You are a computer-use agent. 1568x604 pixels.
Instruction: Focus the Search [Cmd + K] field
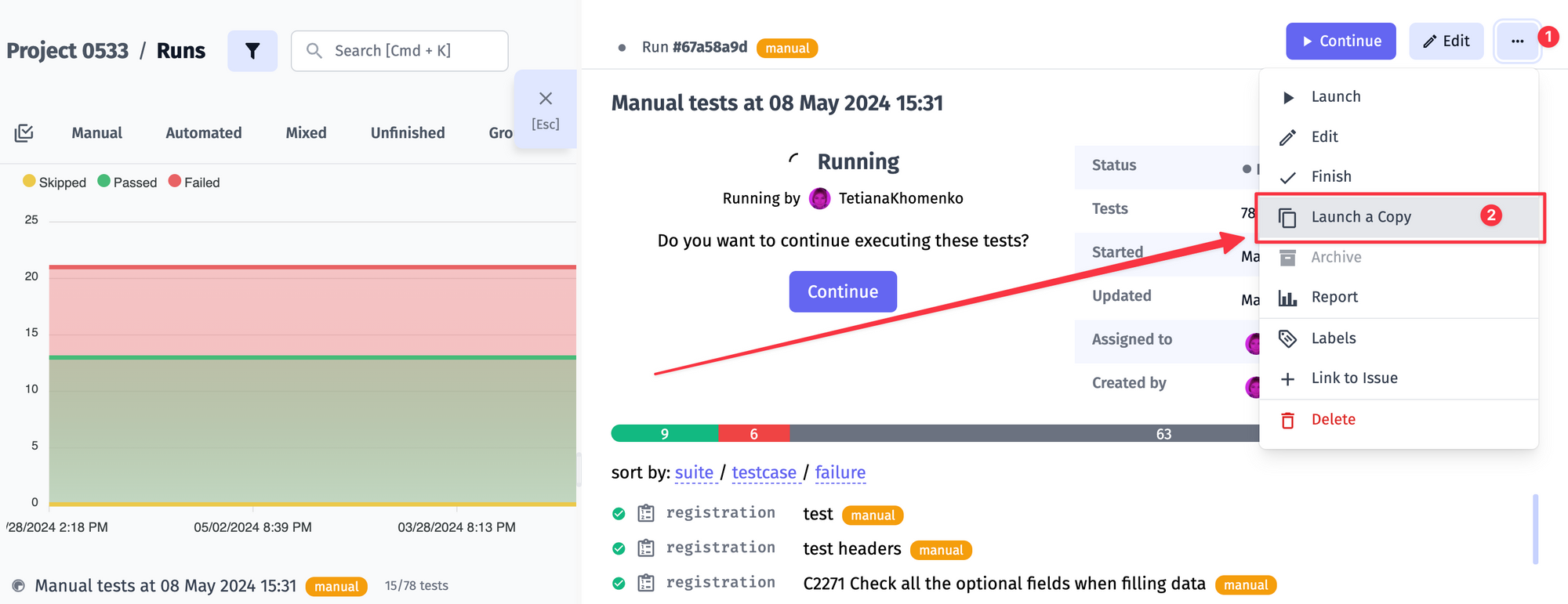[400, 51]
